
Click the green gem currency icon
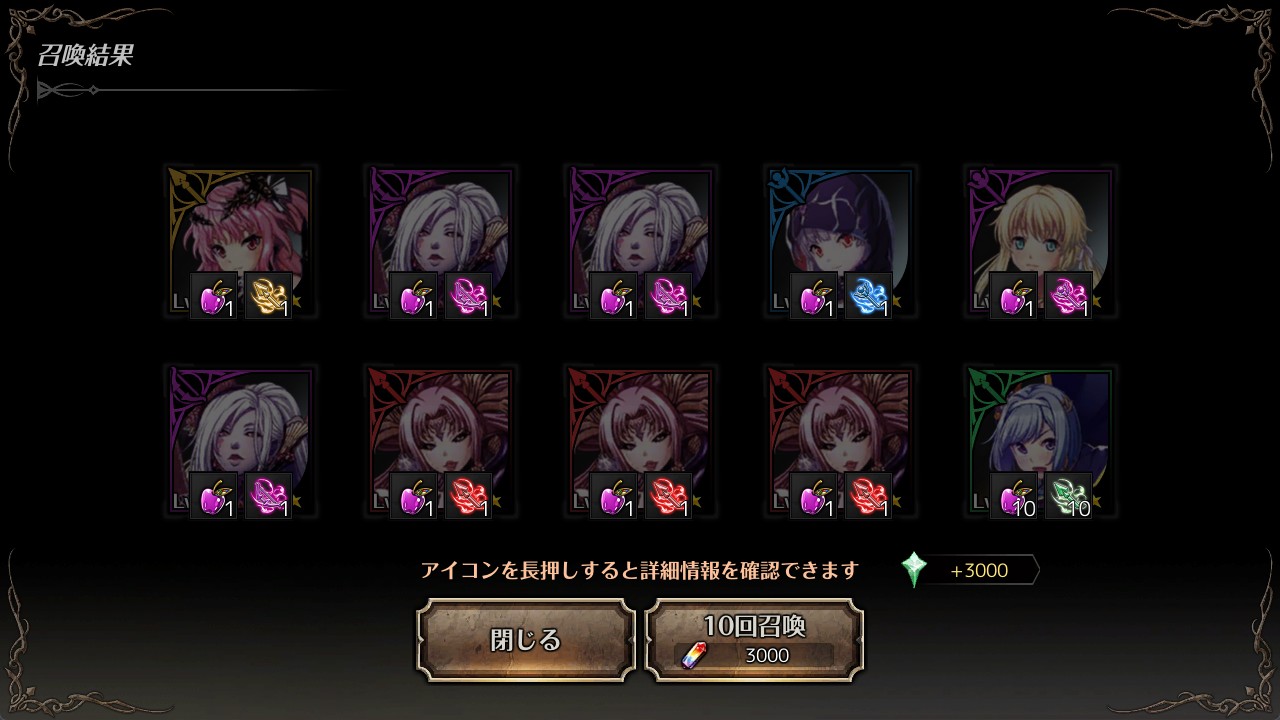pyautogui.click(x=914, y=570)
